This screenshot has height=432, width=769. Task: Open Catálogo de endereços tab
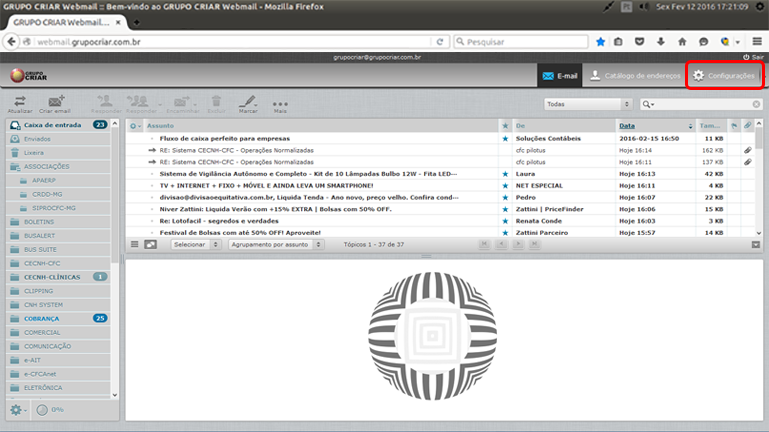tap(635, 76)
